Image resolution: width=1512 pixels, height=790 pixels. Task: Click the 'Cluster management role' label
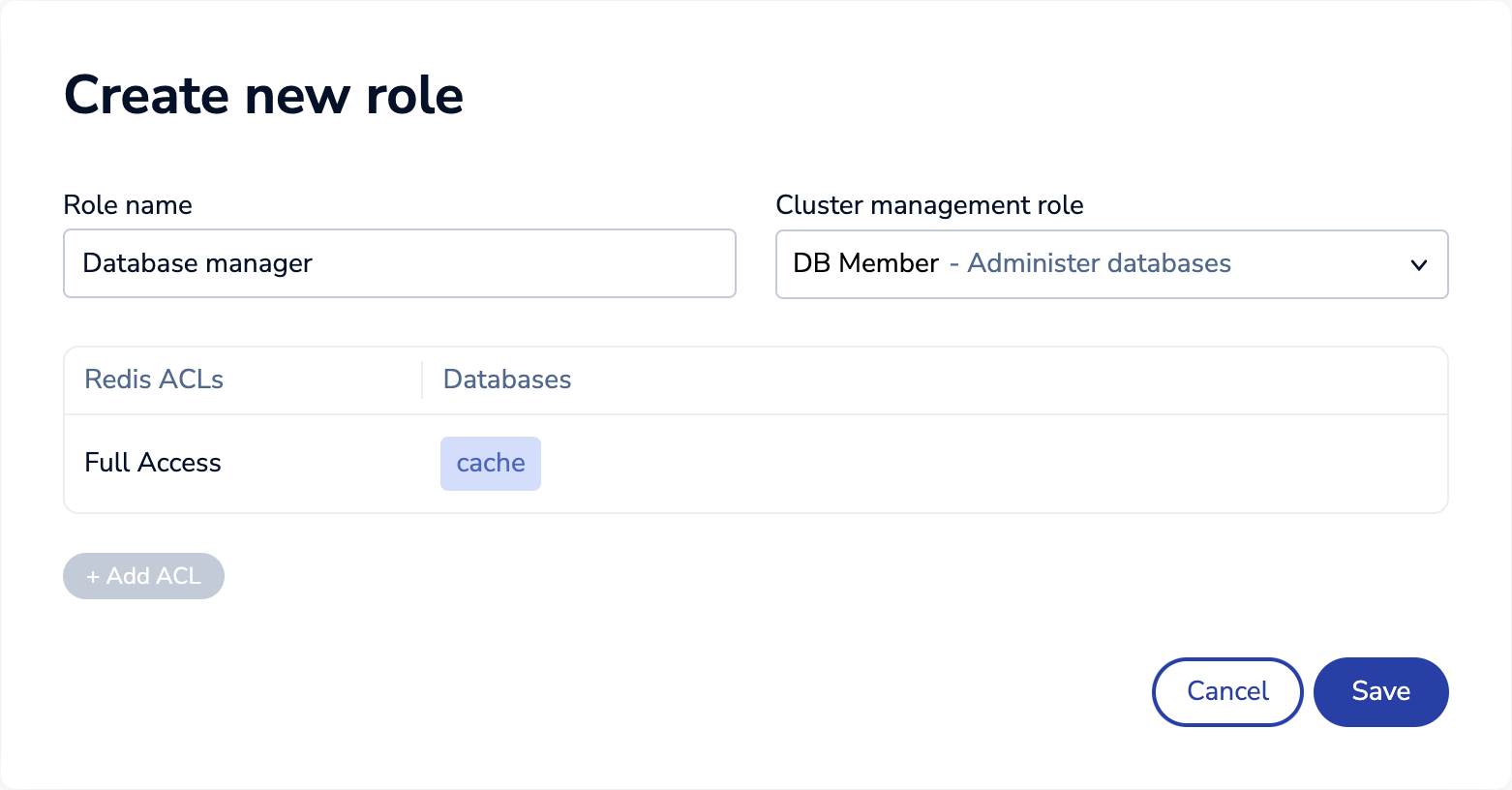(x=929, y=205)
